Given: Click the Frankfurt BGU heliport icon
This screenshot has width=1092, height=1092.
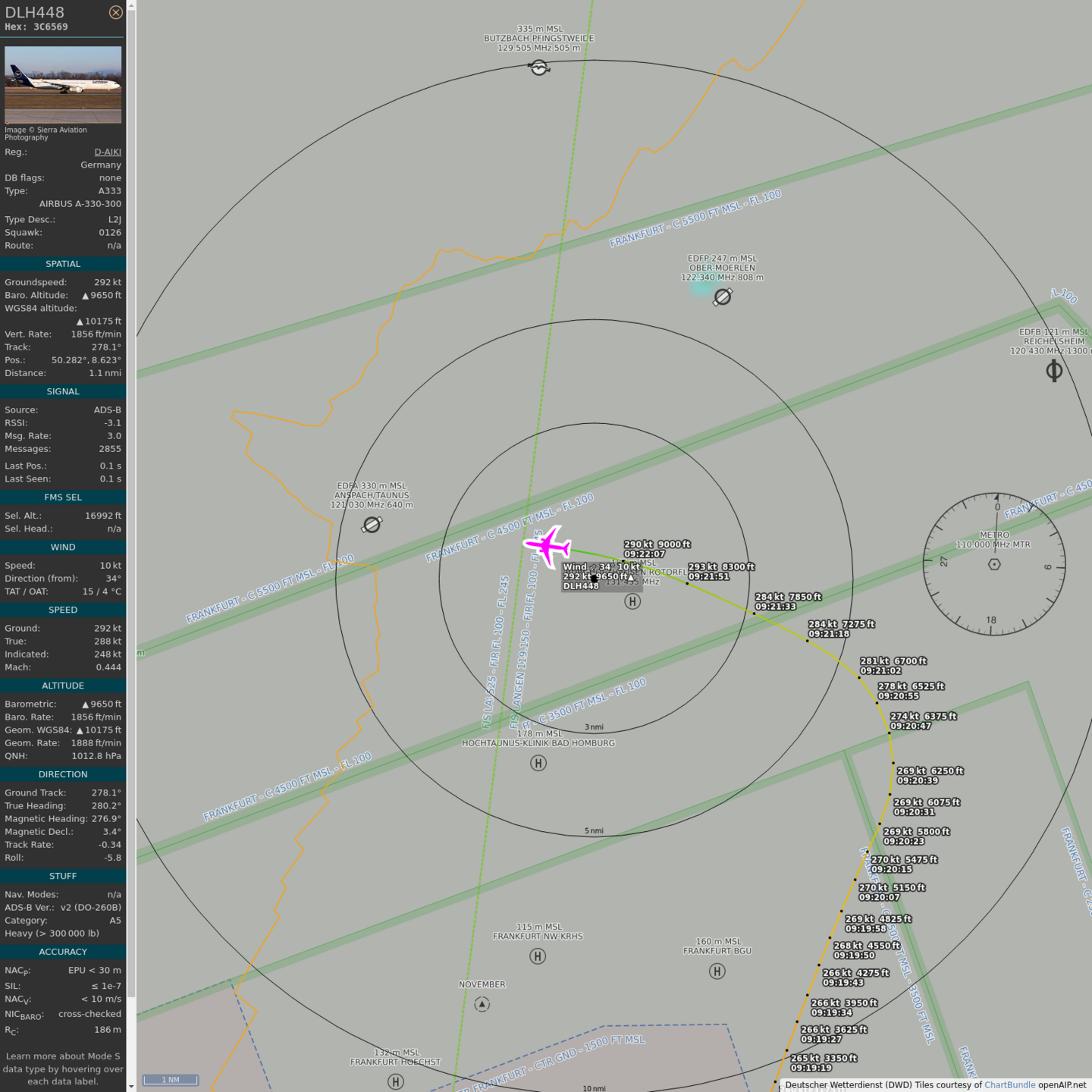Looking at the screenshot, I should tap(717, 971).
